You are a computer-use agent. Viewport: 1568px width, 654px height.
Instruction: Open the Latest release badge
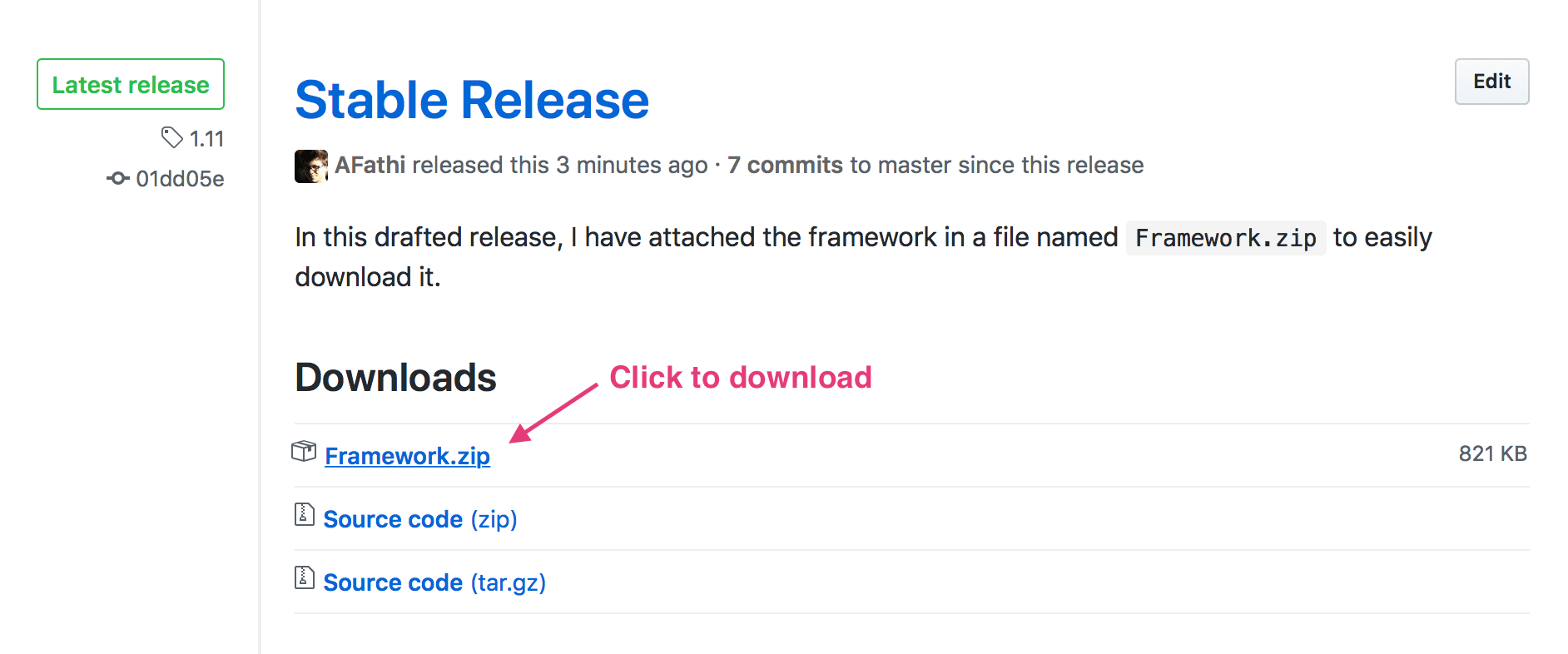coord(131,84)
